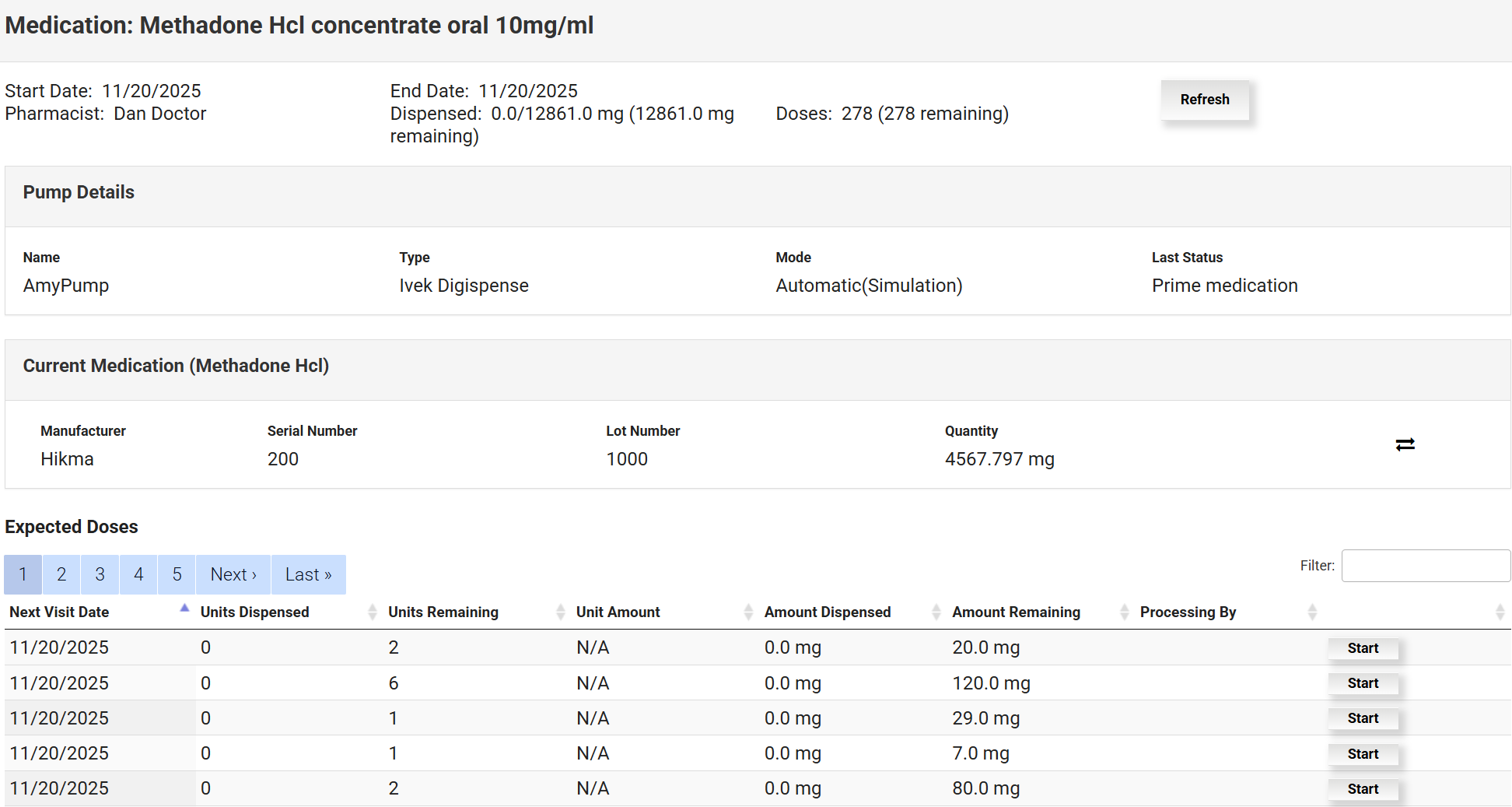Start the 80.0 mg dose row
Screen dimensions: 1512x807
1362,789
